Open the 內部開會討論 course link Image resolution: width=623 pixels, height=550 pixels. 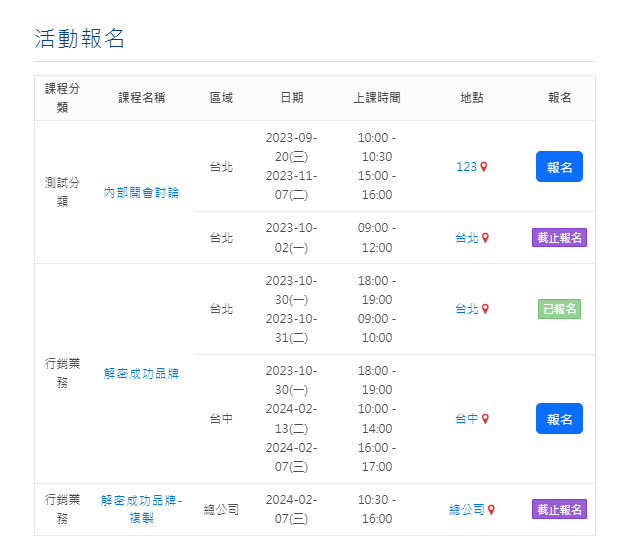(141, 192)
